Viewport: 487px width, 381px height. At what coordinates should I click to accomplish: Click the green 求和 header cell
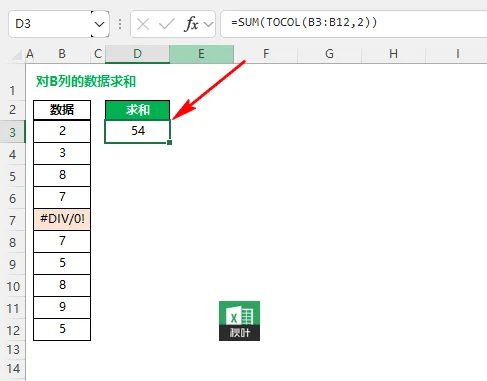(137, 110)
